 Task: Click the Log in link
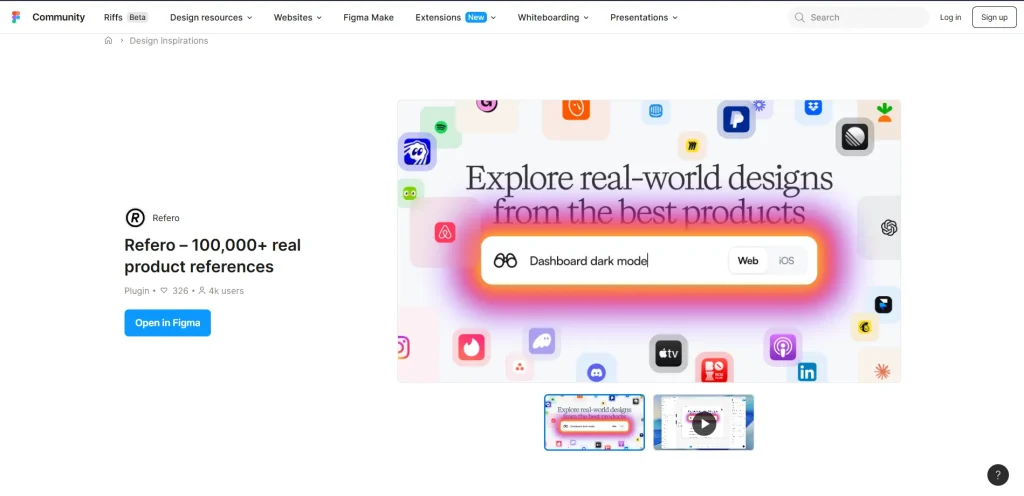[950, 18]
